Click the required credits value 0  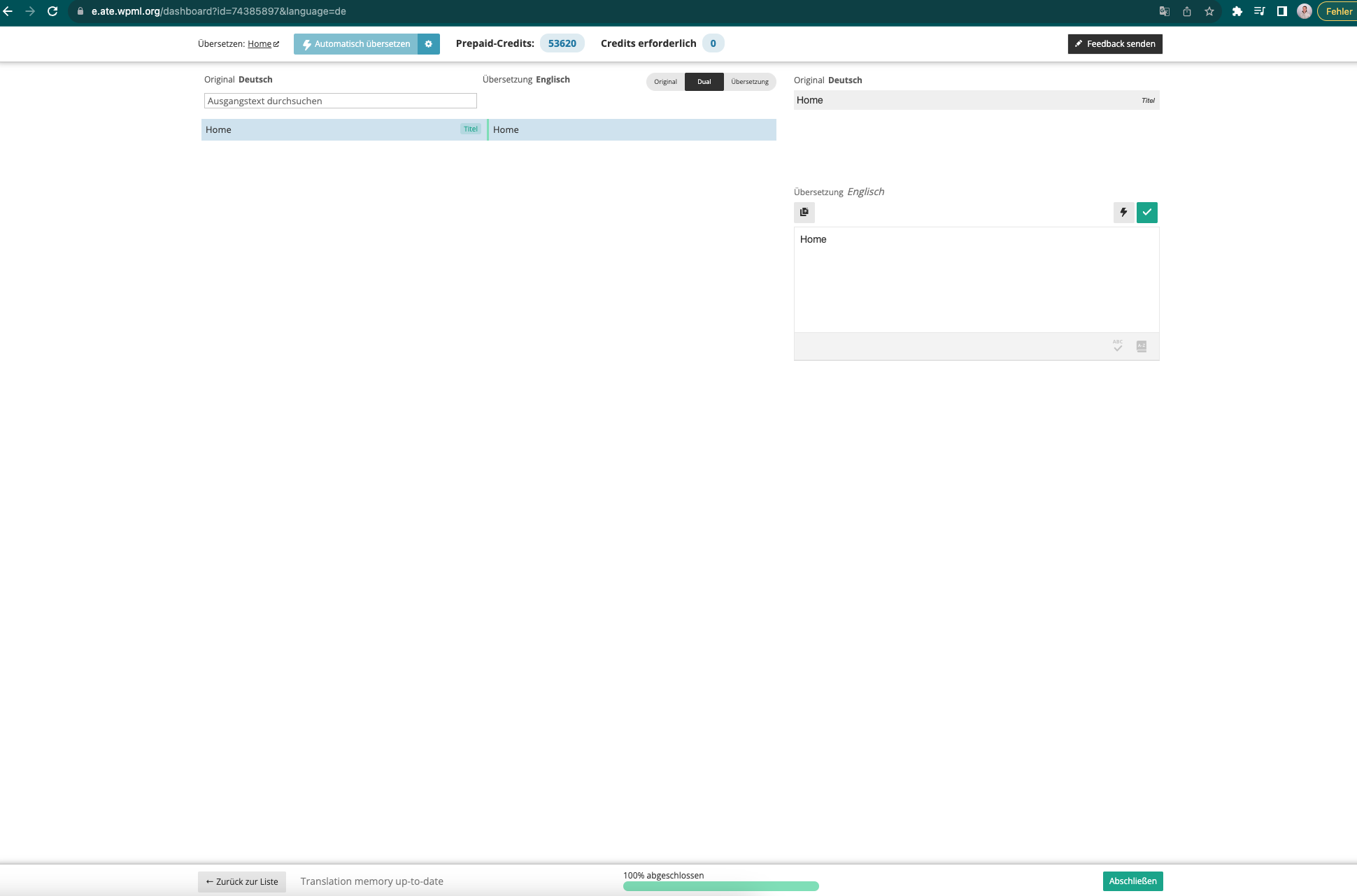(x=713, y=43)
